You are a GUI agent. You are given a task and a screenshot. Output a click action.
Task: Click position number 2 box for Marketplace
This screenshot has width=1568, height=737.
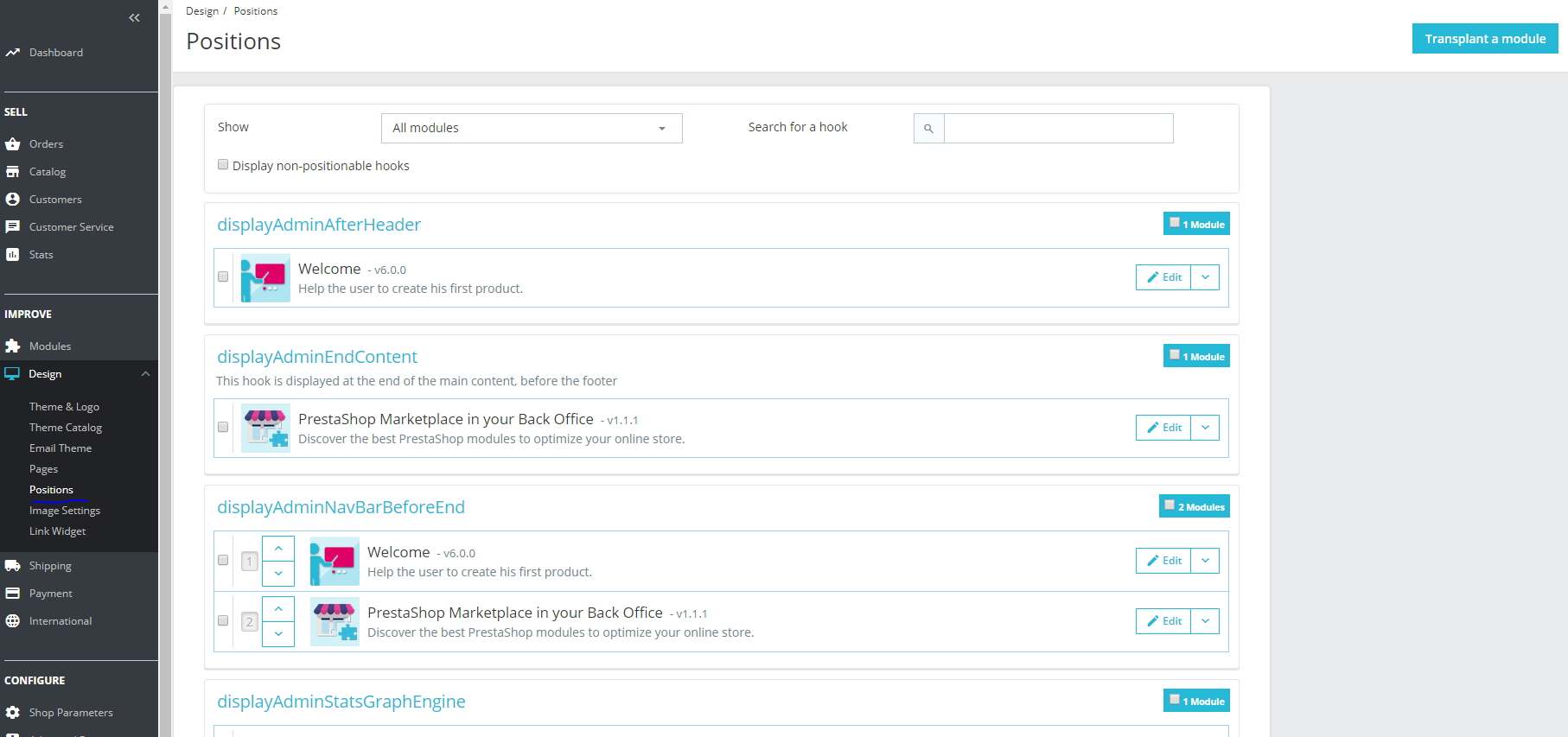pos(250,622)
